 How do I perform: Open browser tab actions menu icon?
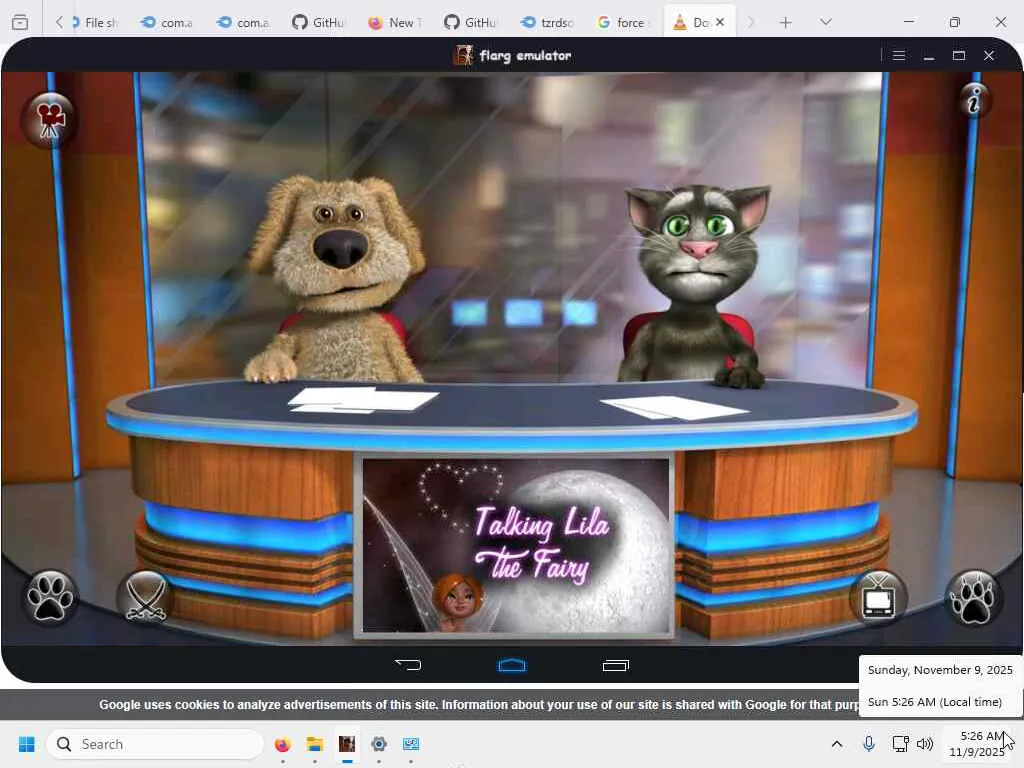[20, 22]
